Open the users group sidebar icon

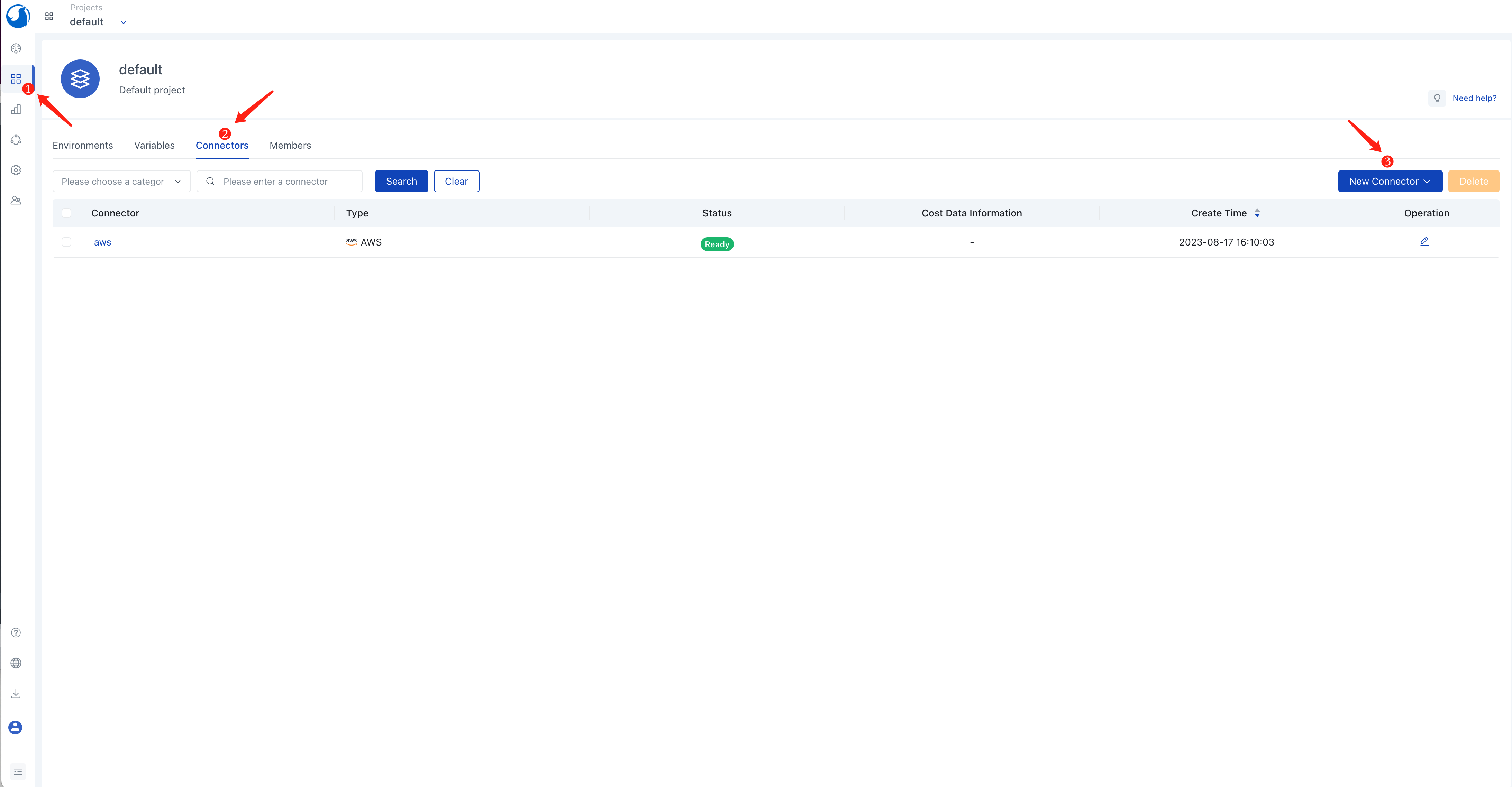[x=16, y=201]
